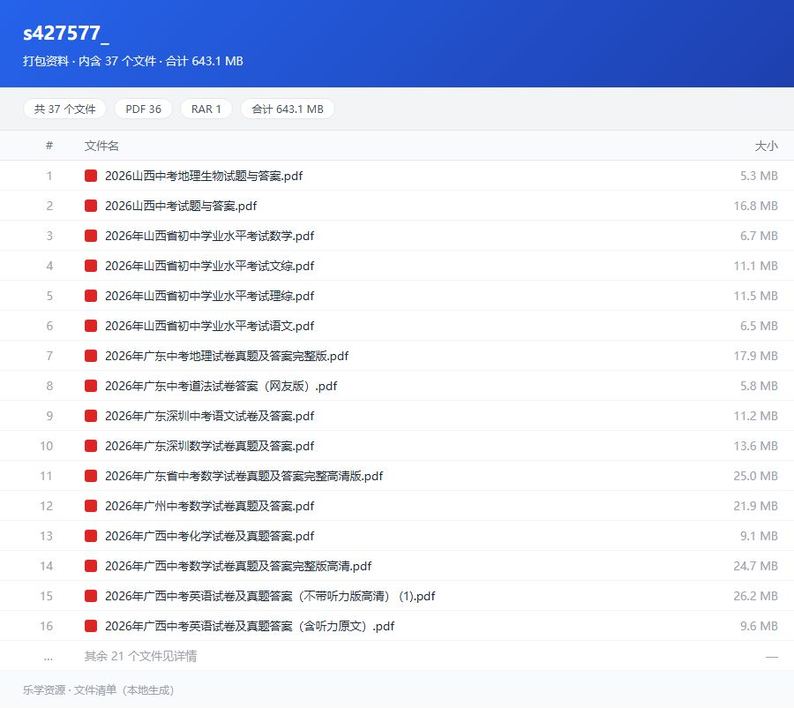
Task: Click row number 10 in the list
Action: coord(47,446)
